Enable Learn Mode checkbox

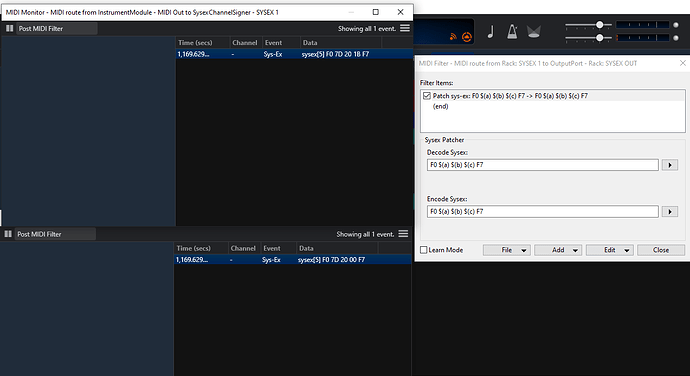coord(424,250)
